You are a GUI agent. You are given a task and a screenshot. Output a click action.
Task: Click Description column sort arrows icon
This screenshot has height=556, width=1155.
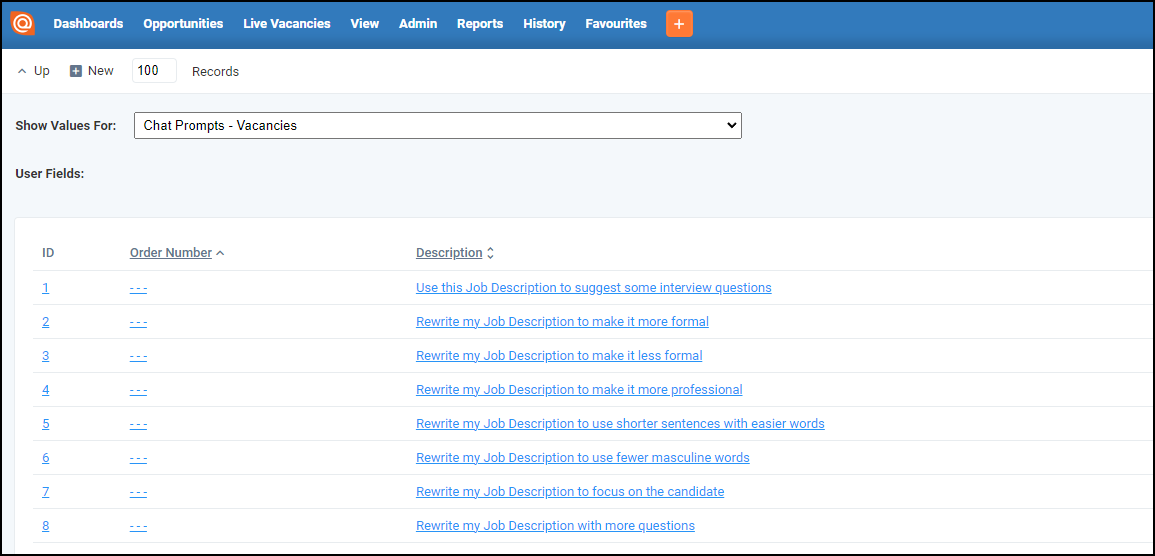tap(491, 253)
